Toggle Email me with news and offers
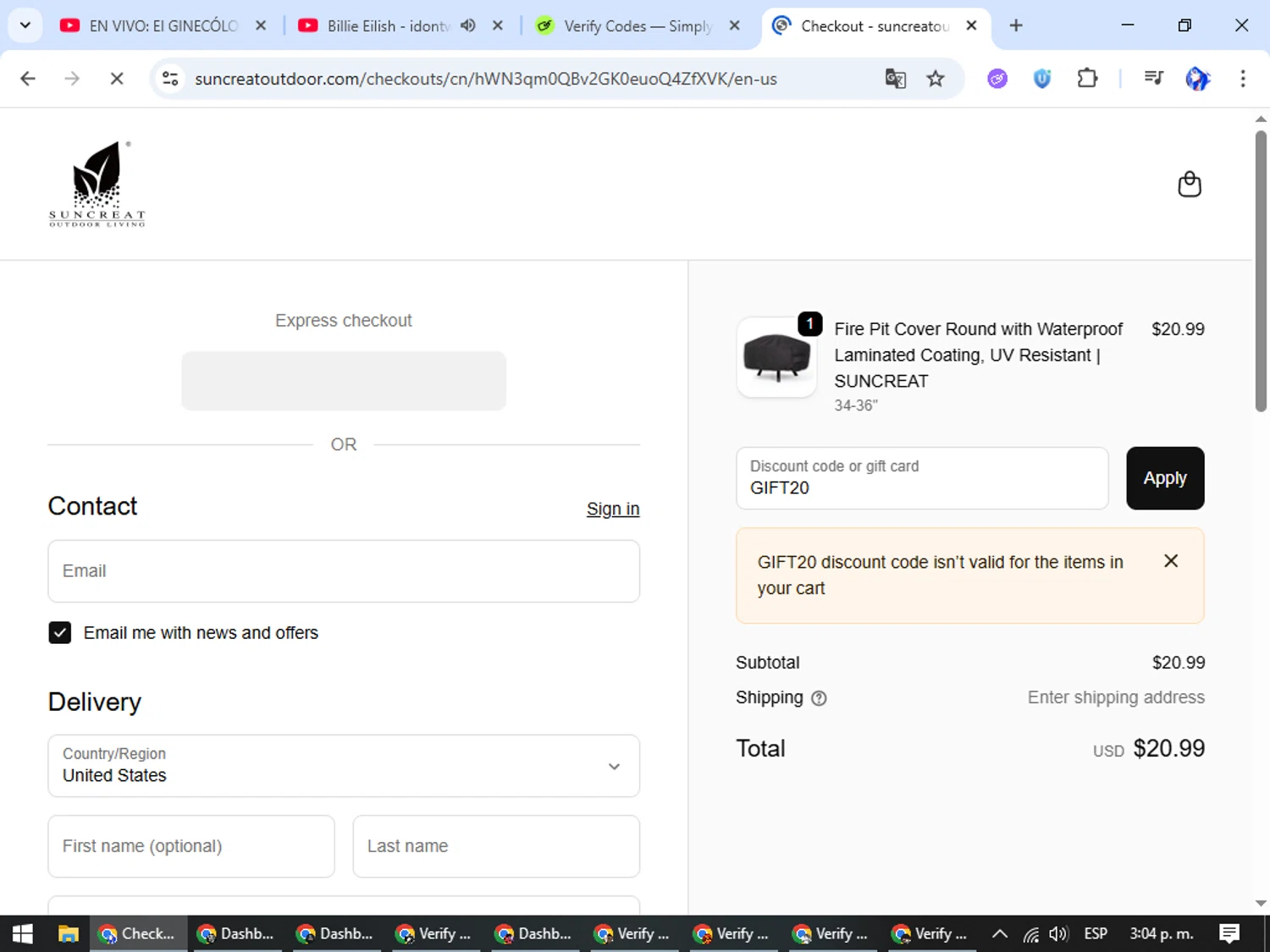 tap(59, 633)
